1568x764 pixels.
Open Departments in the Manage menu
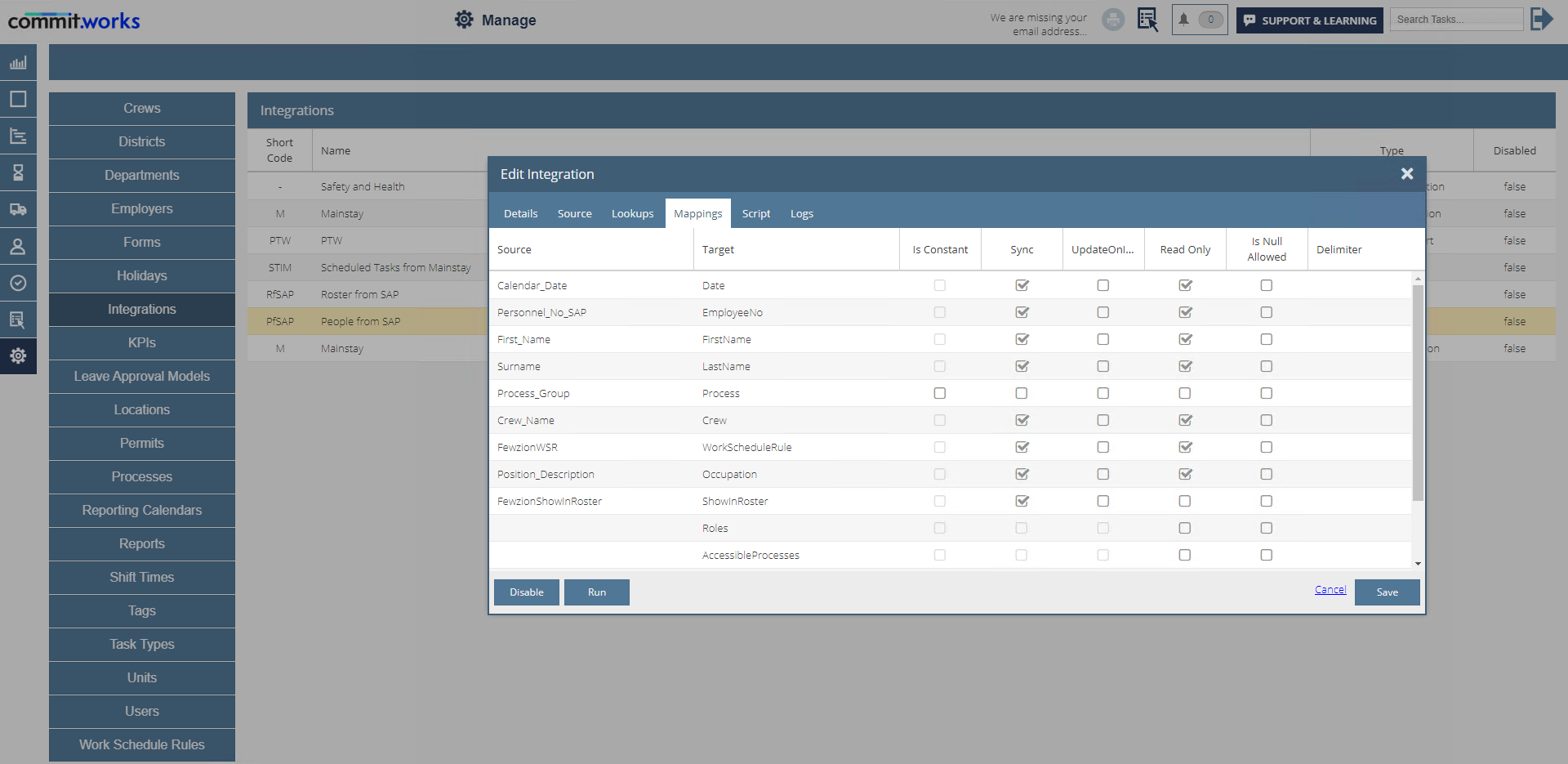click(x=142, y=175)
